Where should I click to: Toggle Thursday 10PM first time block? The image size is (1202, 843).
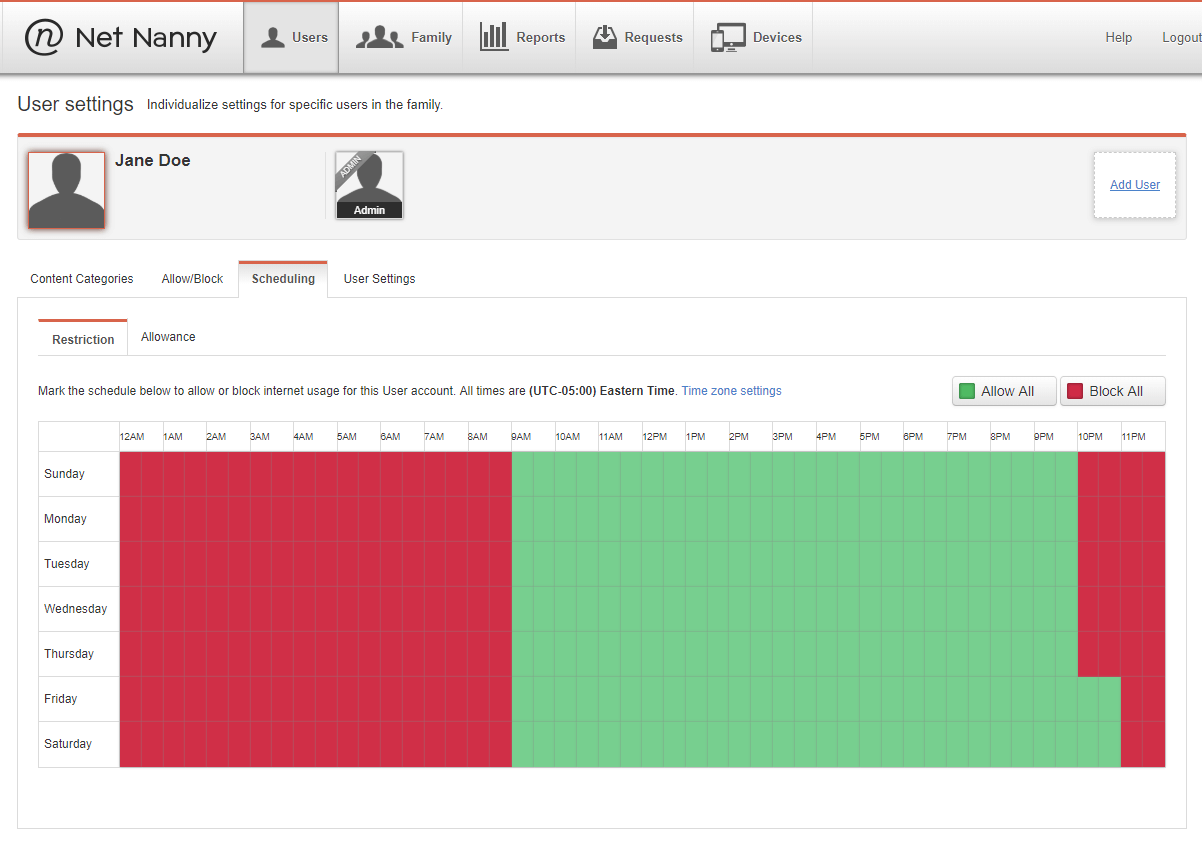click(x=1088, y=654)
